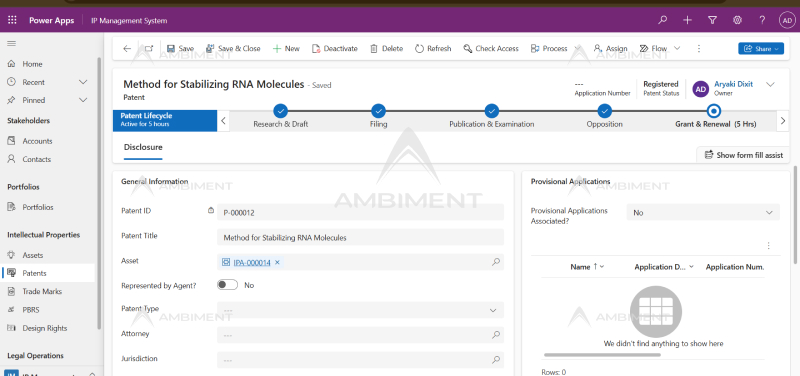This screenshot has height=376, width=800.
Task: Open Patents in the sidebar
Action: [x=34, y=273]
